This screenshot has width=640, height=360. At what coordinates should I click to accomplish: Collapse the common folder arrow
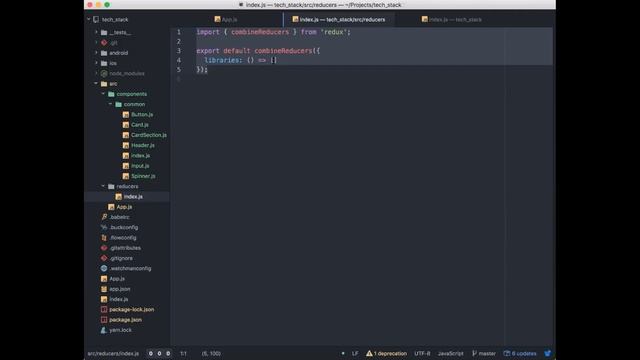tap(111, 104)
